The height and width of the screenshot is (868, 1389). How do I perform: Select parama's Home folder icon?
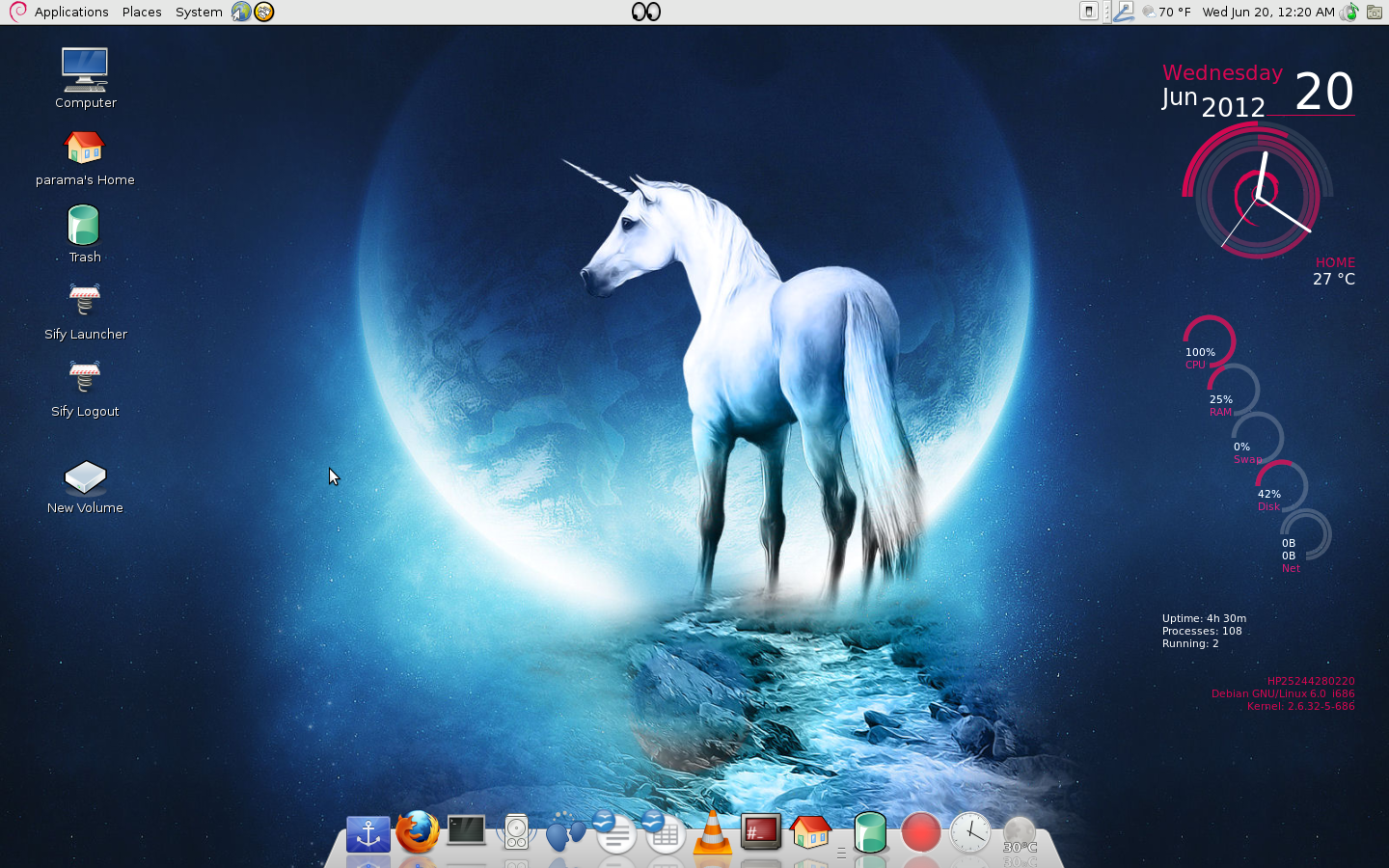pyautogui.click(x=85, y=159)
